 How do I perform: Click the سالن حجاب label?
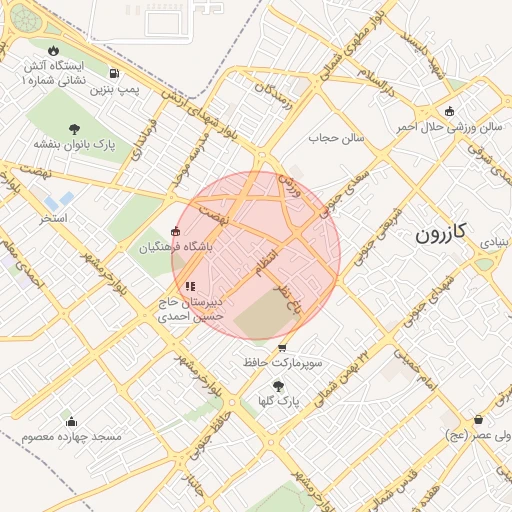click(336, 138)
